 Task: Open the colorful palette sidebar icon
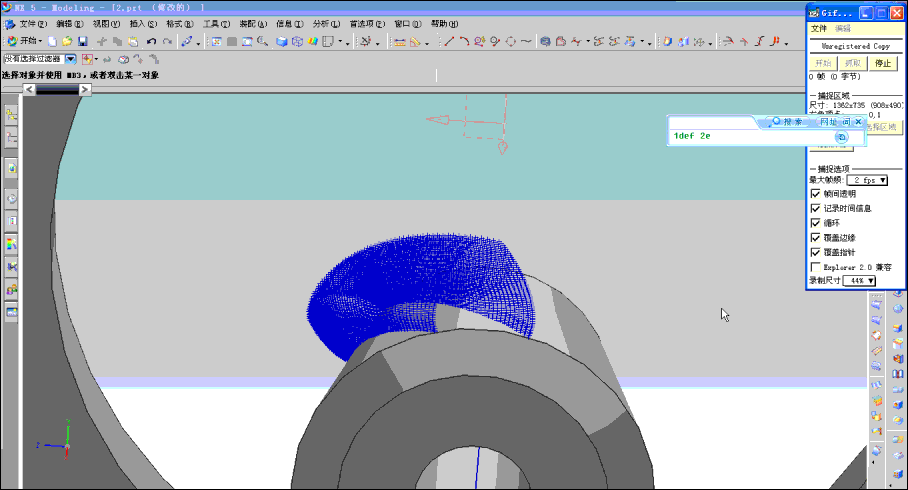tap(11, 244)
